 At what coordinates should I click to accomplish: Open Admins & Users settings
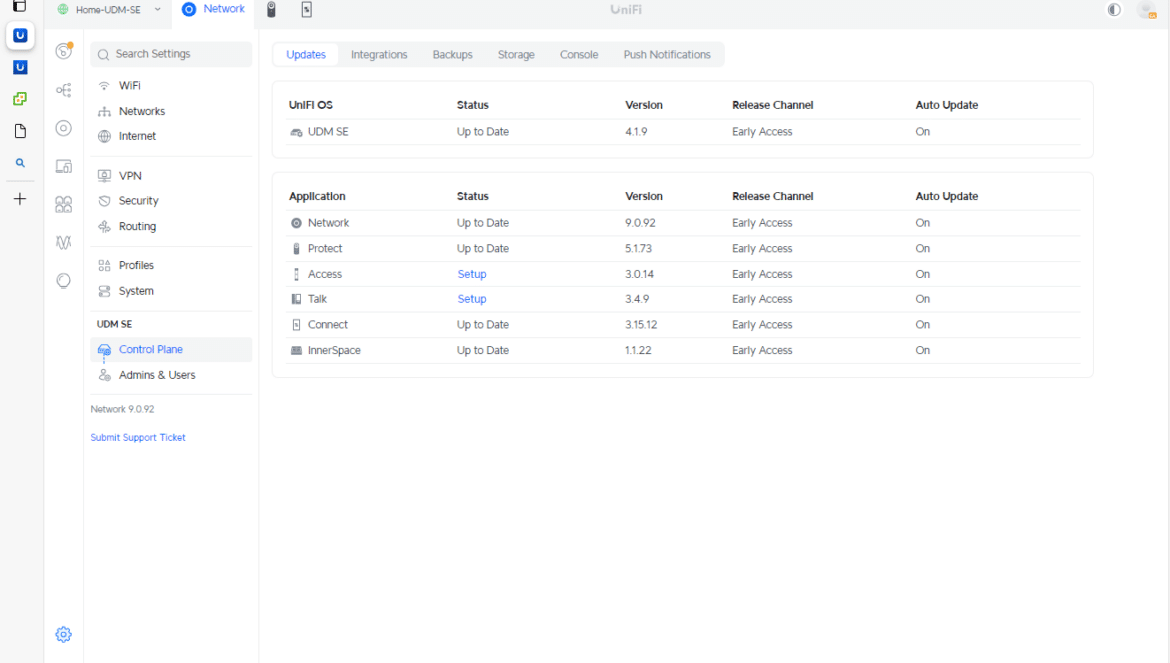(x=171, y=375)
